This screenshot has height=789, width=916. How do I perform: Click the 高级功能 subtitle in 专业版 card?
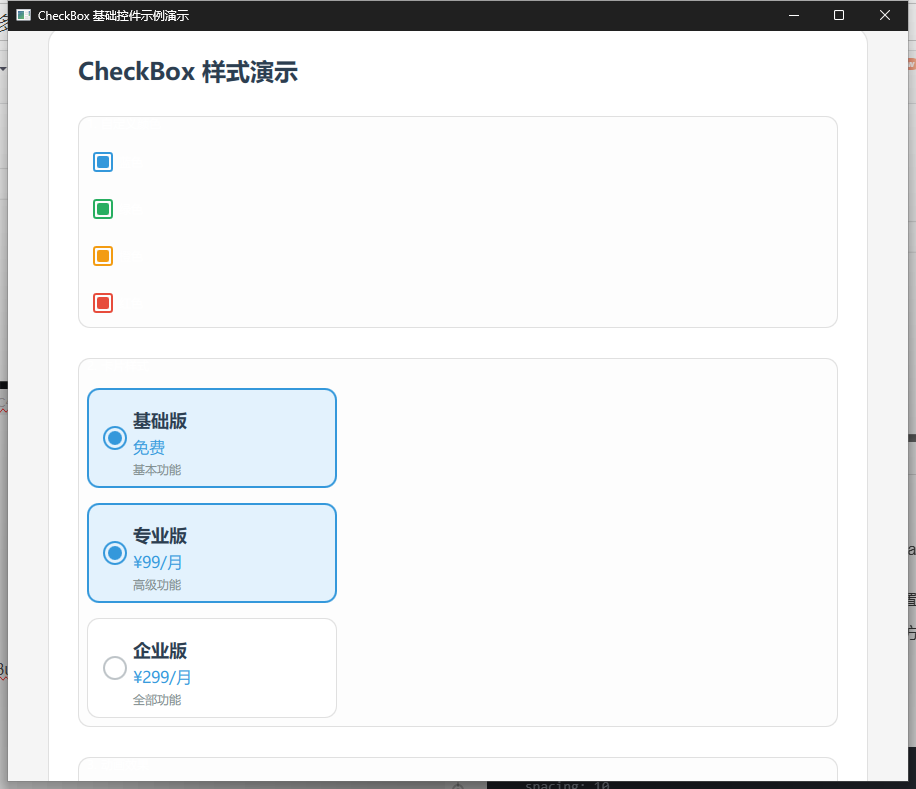(x=157, y=584)
